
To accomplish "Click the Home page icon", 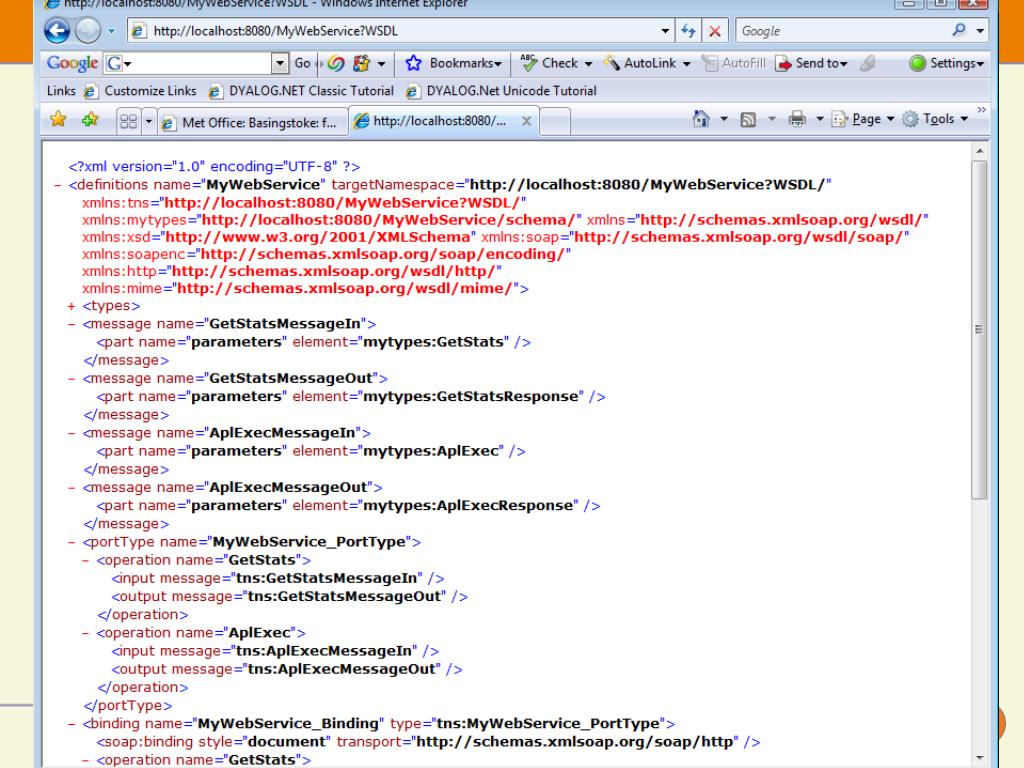I will 701,119.
